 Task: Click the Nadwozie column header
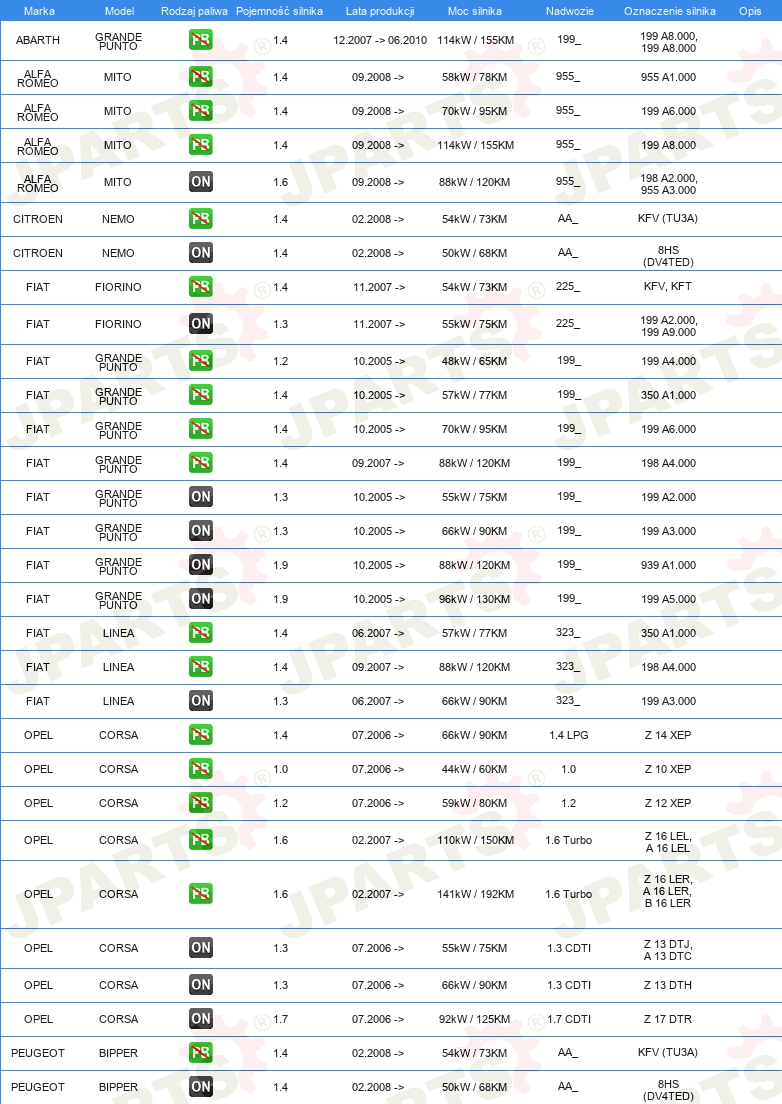tap(569, 11)
